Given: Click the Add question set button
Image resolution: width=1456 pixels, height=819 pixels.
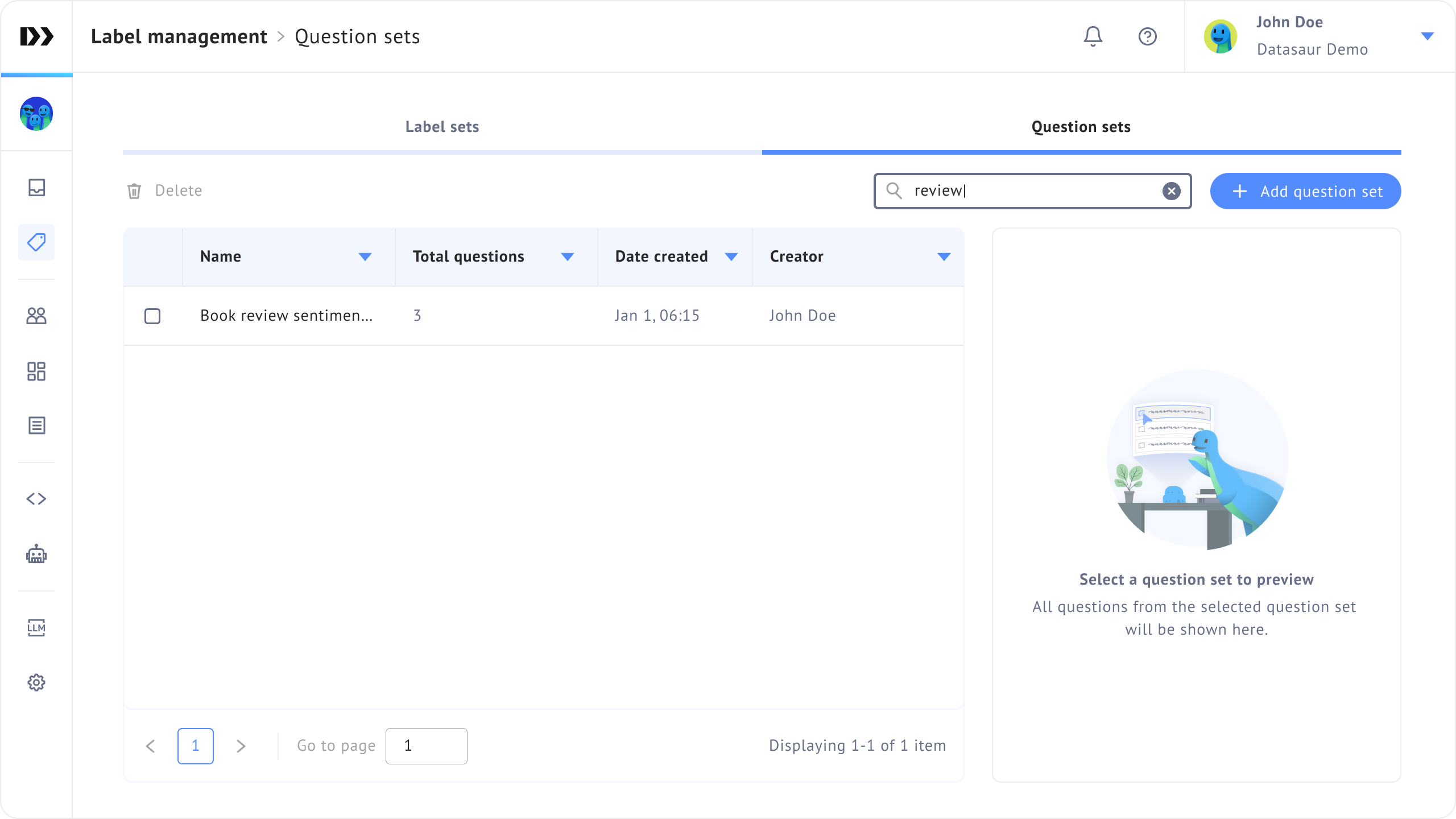Looking at the screenshot, I should 1305,191.
